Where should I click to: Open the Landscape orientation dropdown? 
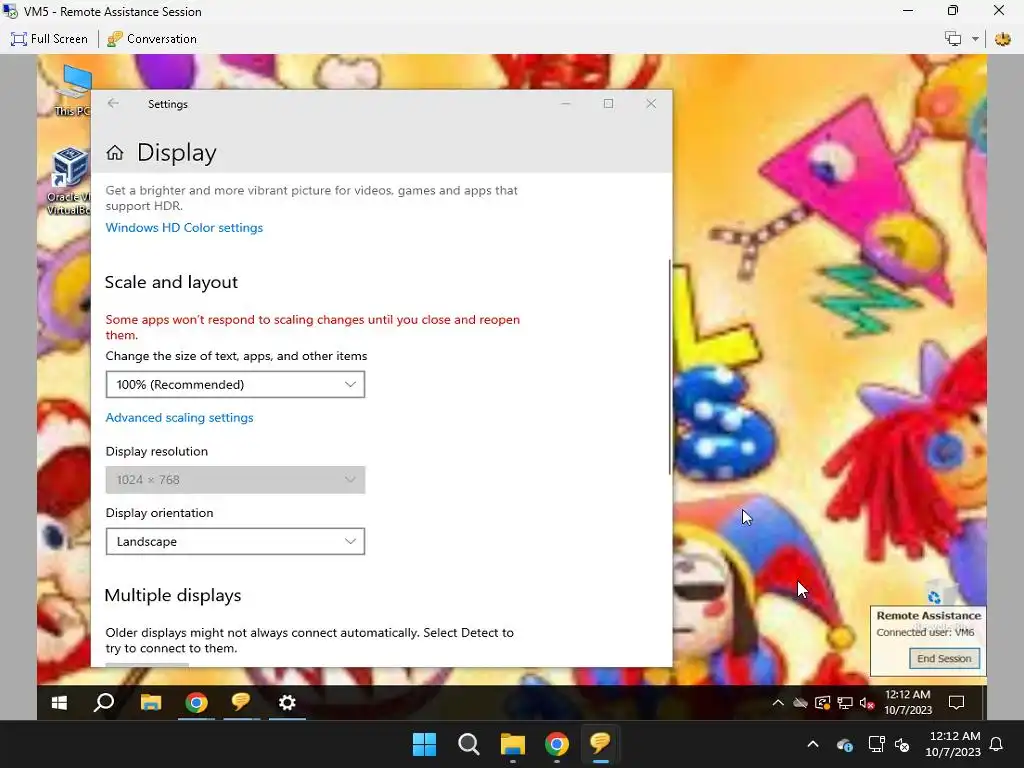[235, 541]
